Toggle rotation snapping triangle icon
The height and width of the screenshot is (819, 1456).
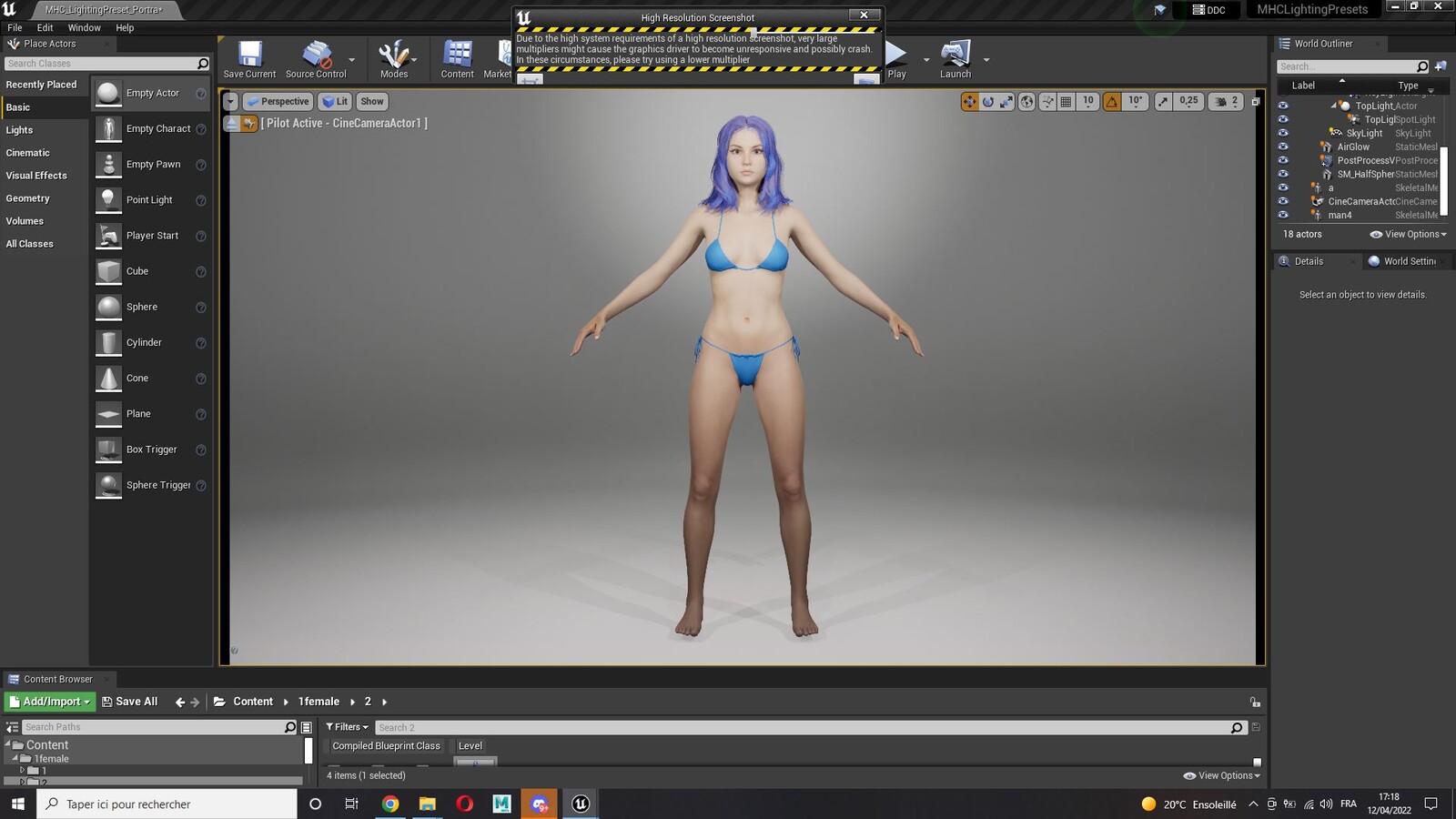tap(1112, 102)
